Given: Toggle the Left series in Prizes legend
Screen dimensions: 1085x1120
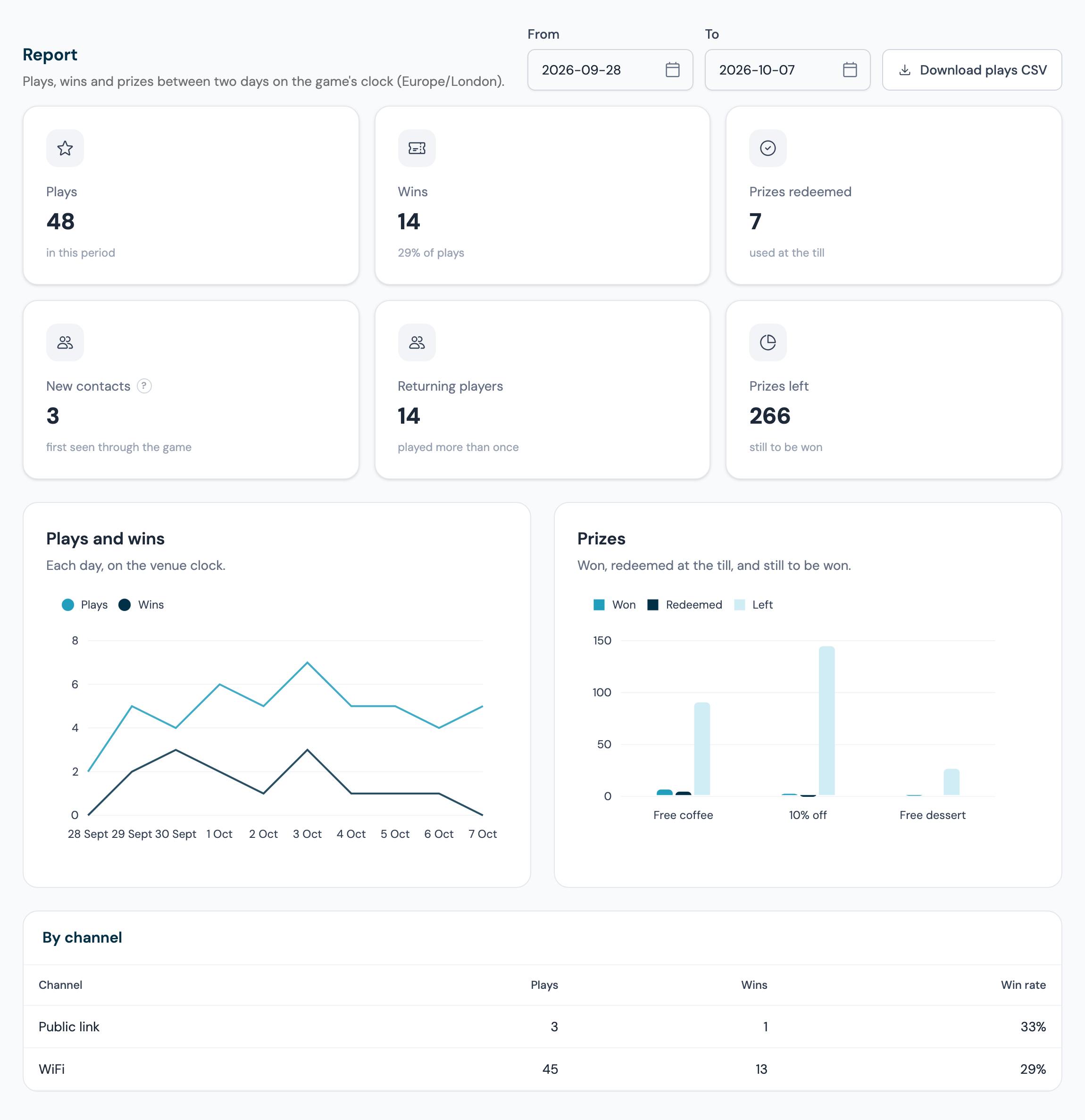Looking at the screenshot, I should point(753,604).
